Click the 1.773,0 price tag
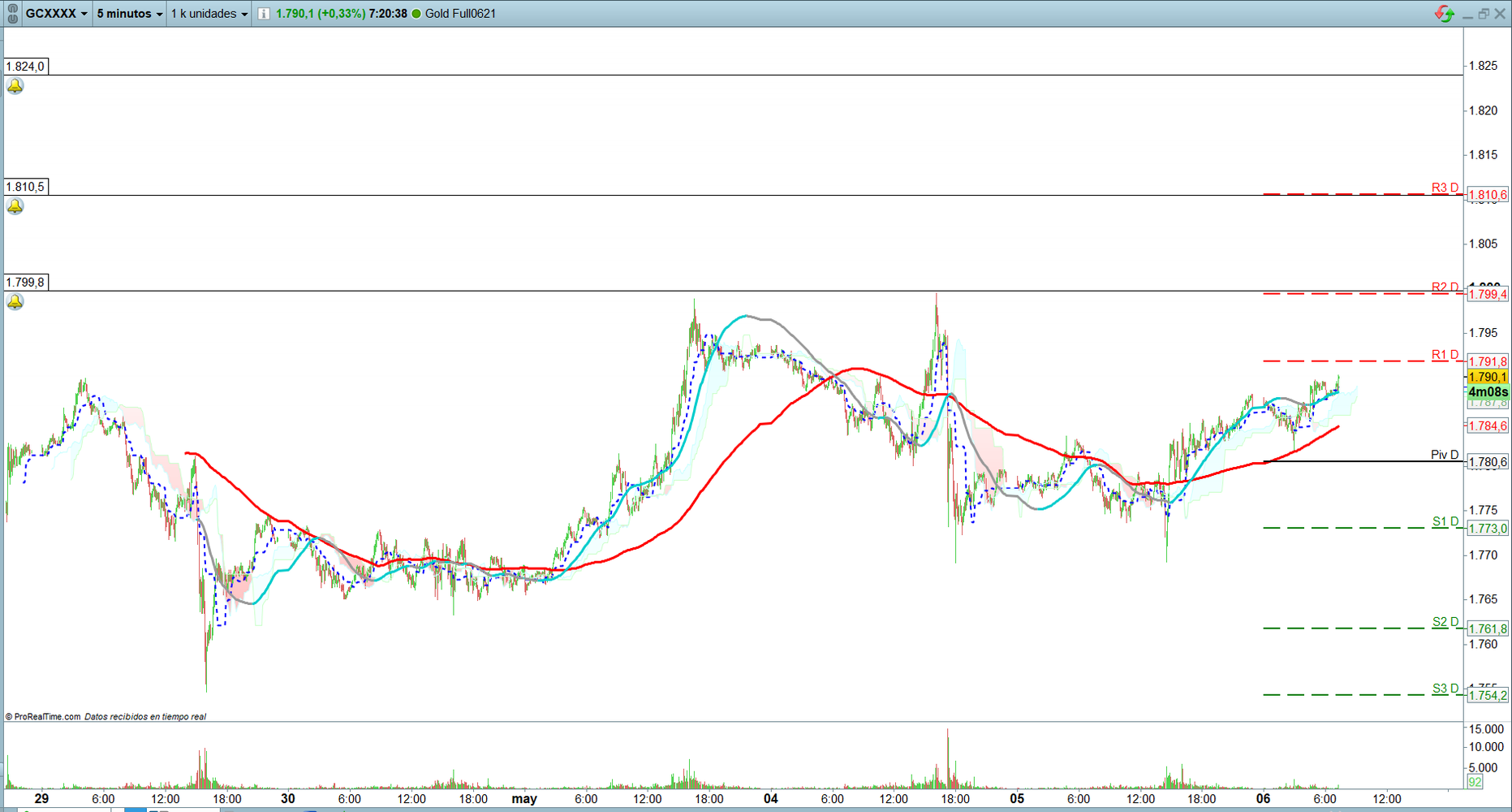The width and height of the screenshot is (1512, 812). [1488, 529]
